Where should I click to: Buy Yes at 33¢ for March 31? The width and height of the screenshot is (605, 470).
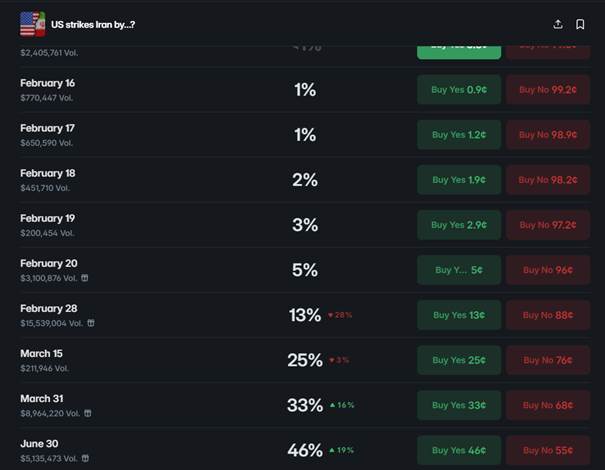459,405
